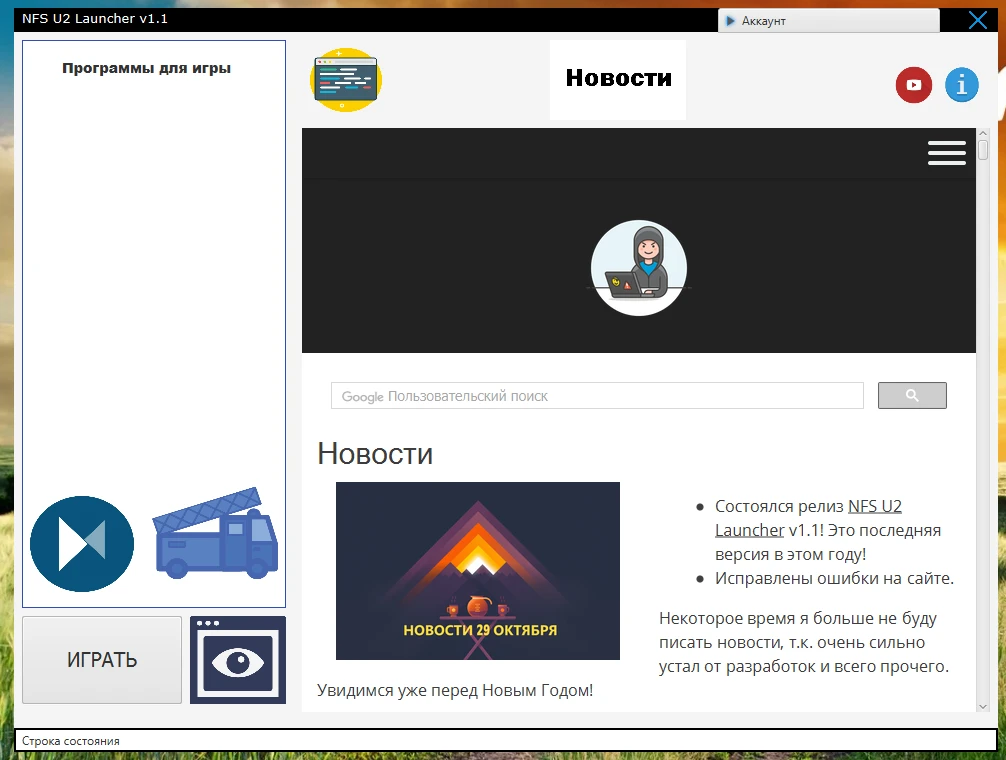Viewport: 1006px width, 760px height.
Task: Click the Строка состояния status bar text
Action: pyautogui.click(x=71, y=741)
